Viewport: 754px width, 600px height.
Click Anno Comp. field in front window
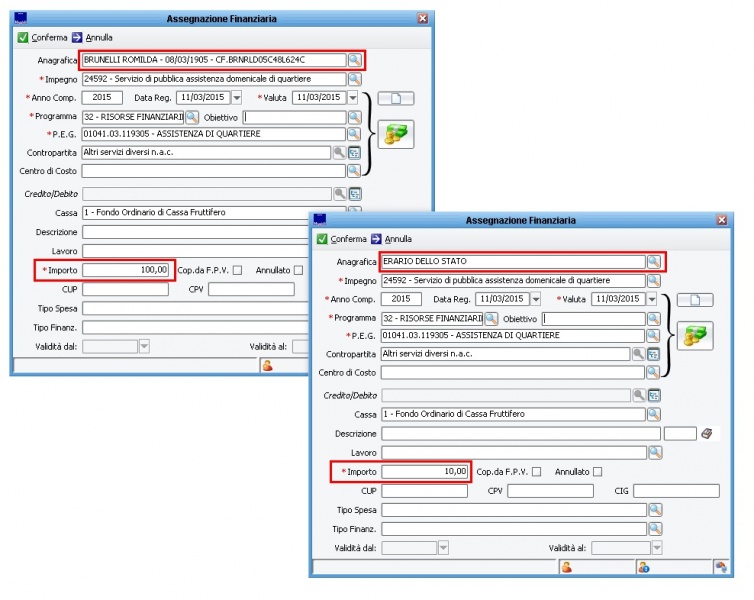401,299
